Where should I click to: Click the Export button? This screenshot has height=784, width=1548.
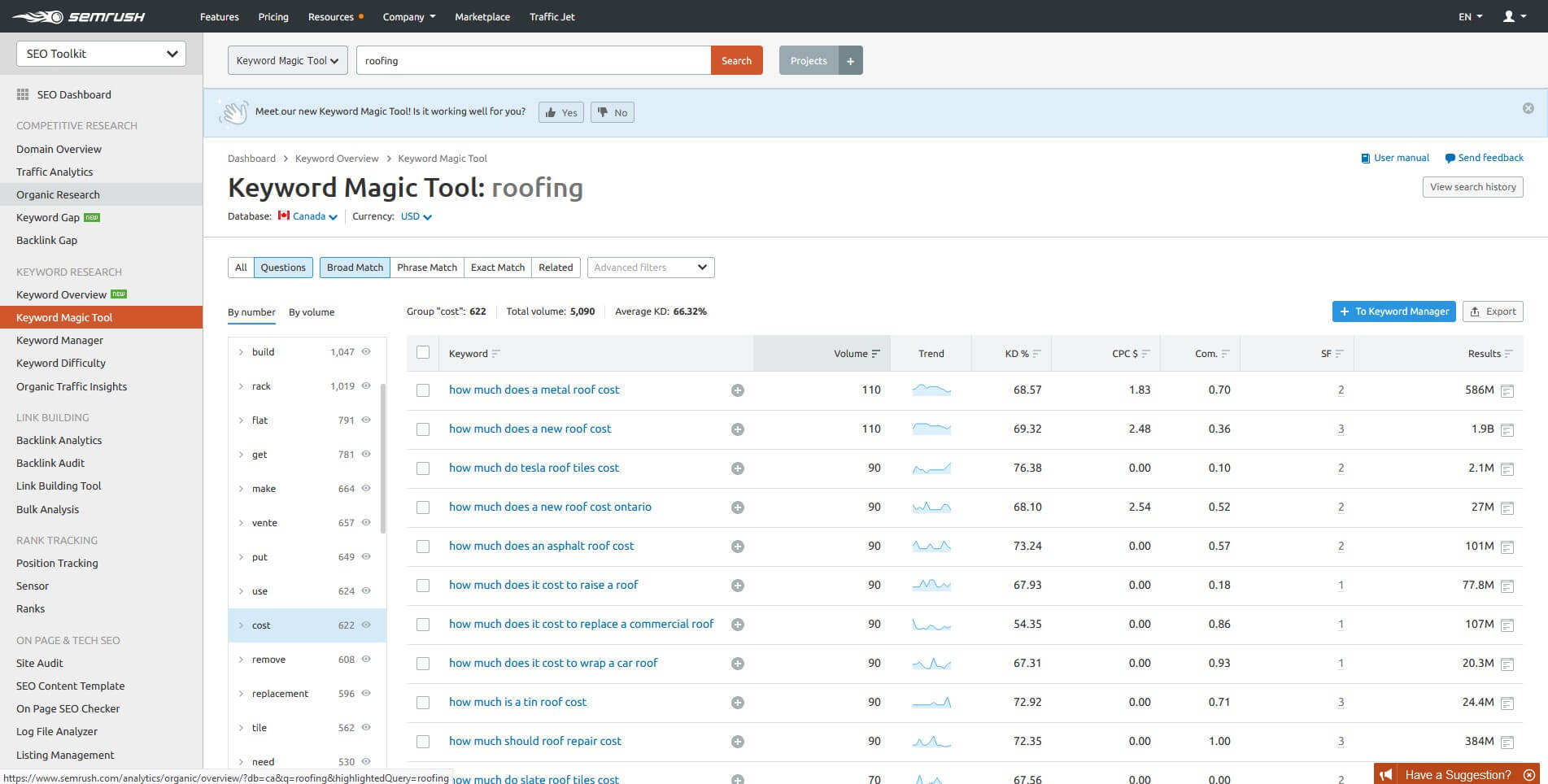[x=1493, y=311]
